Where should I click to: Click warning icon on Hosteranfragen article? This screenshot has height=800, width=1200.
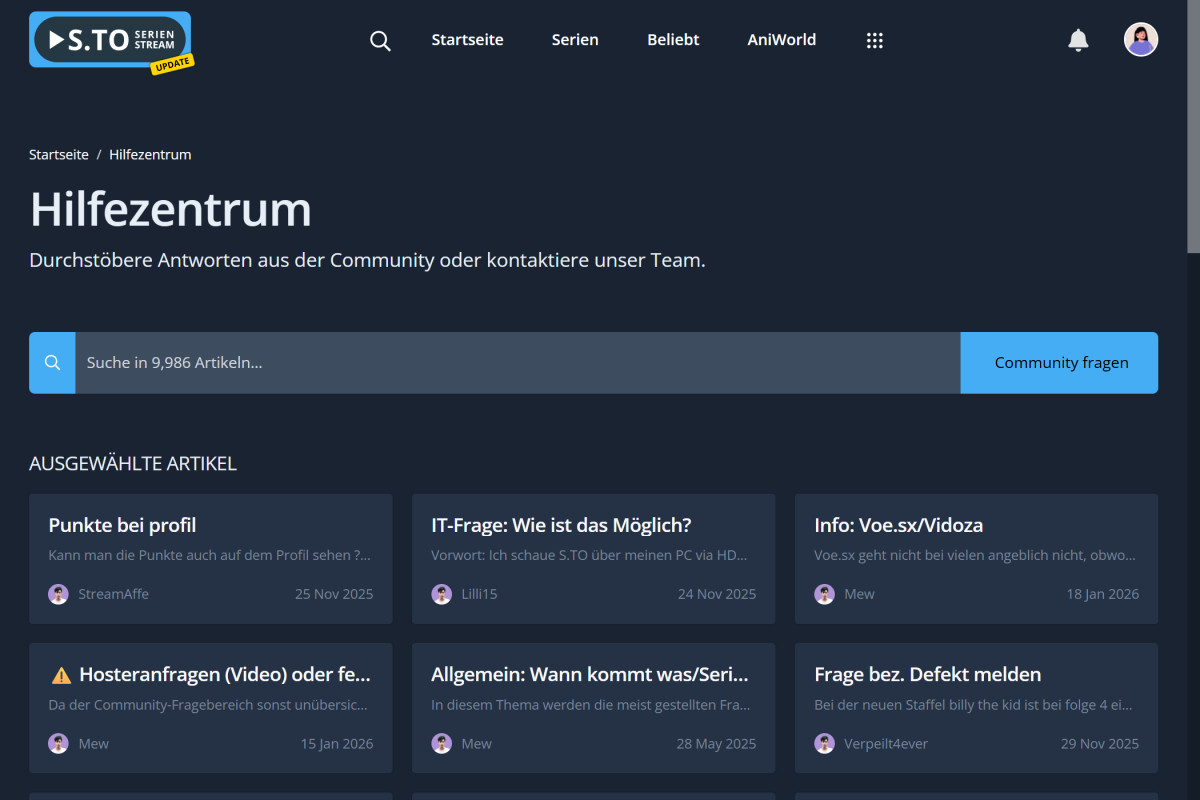tap(61, 675)
